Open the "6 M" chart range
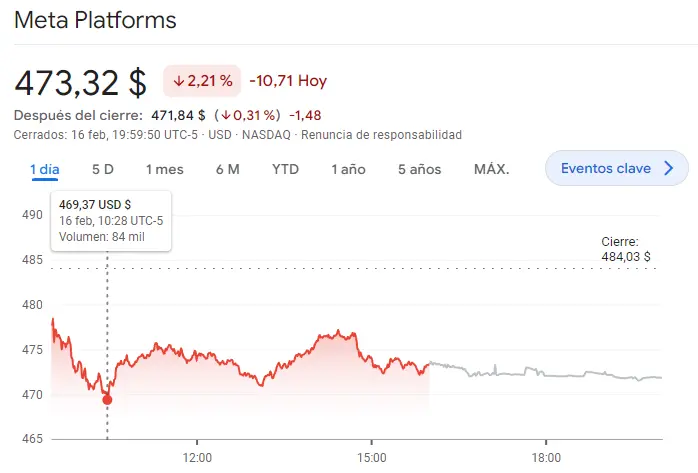Screen dimensions: 698x473 (227, 169)
